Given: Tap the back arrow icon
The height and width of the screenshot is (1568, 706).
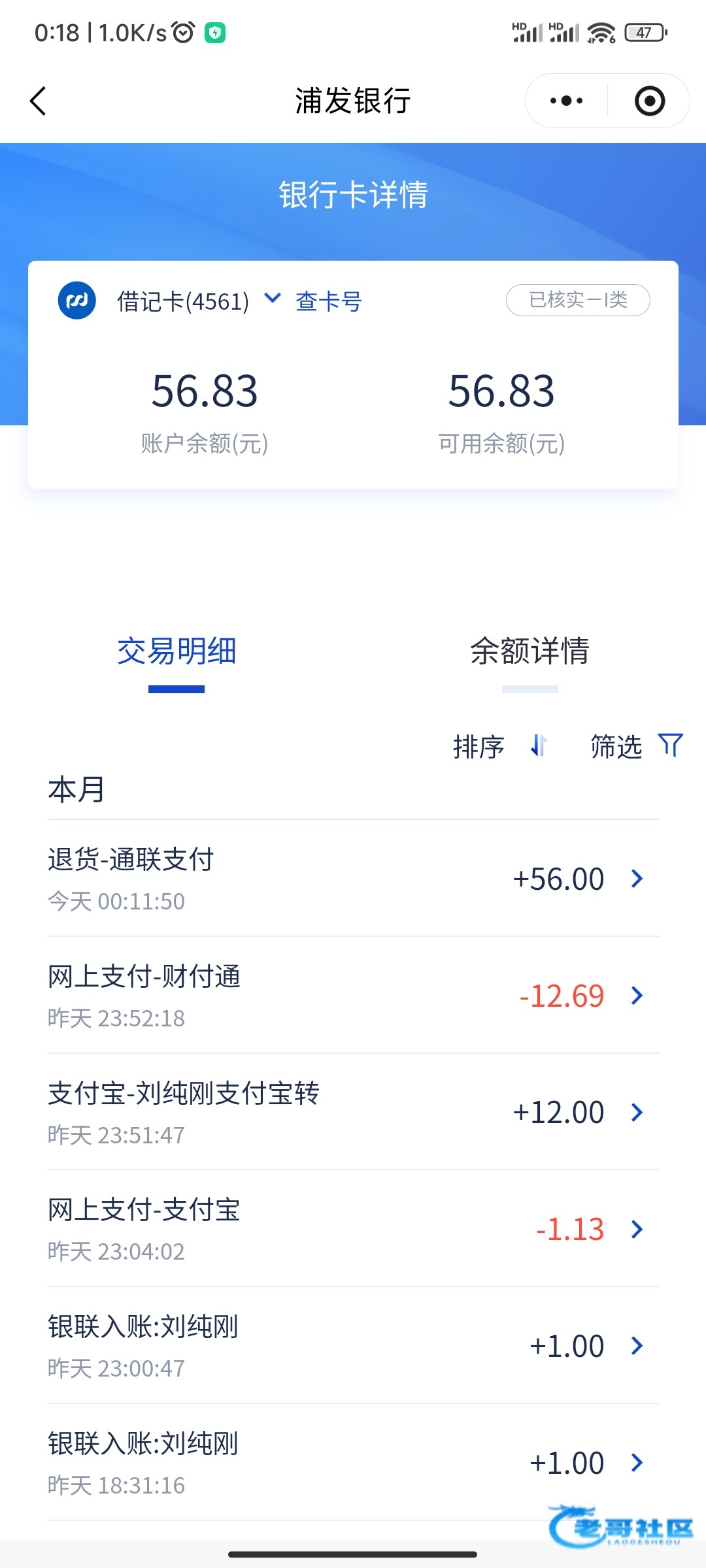Looking at the screenshot, I should pos(39,101).
